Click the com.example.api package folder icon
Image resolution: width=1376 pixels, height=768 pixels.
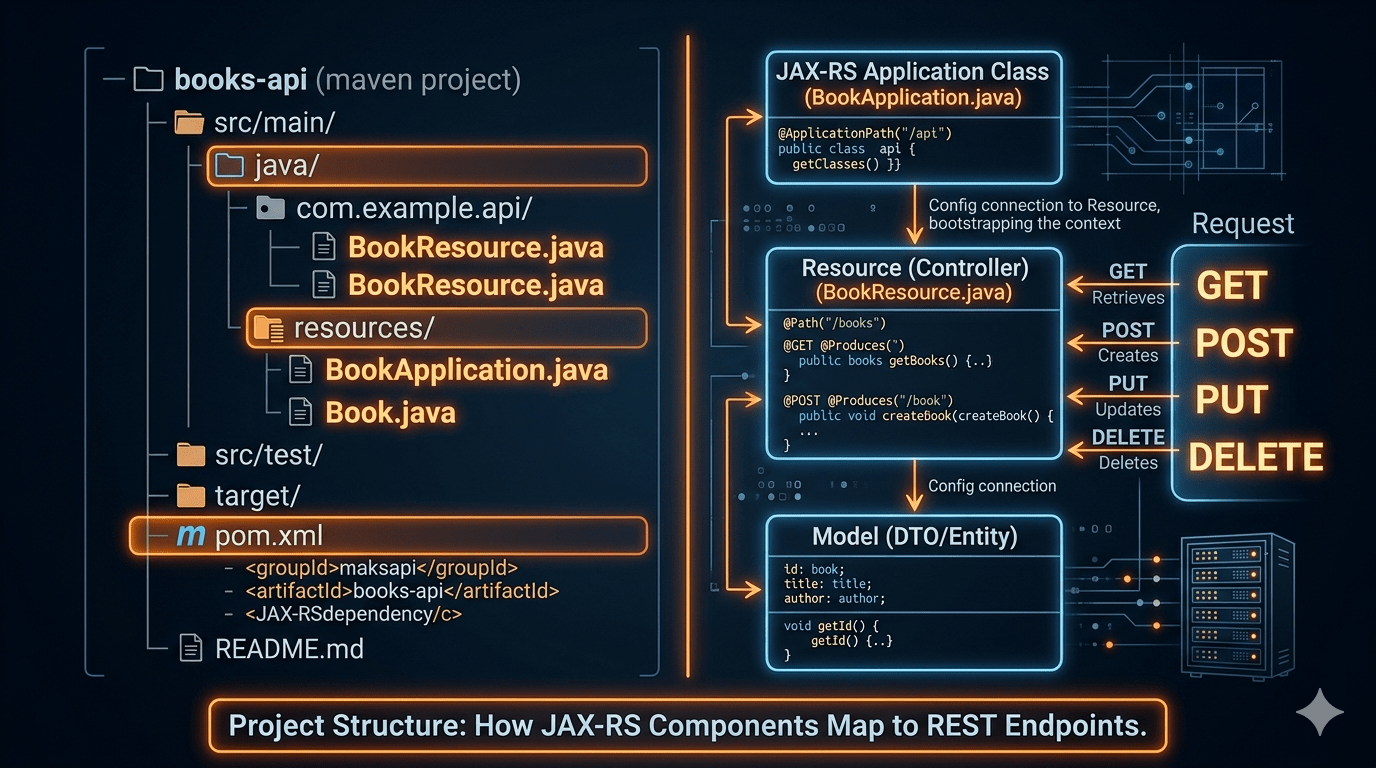coord(270,208)
